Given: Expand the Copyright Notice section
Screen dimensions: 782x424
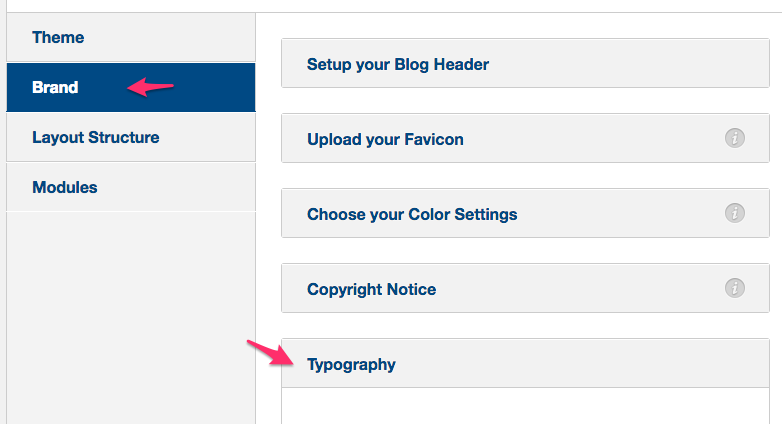Looking at the screenshot, I should pos(525,288).
